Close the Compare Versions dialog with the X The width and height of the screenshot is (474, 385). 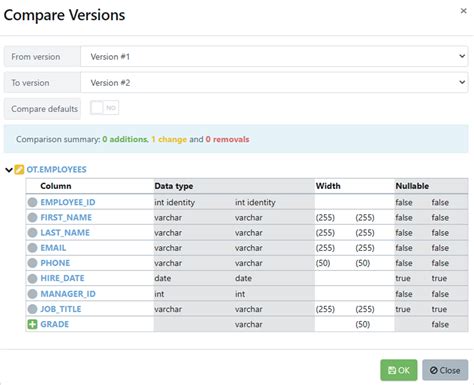point(463,11)
